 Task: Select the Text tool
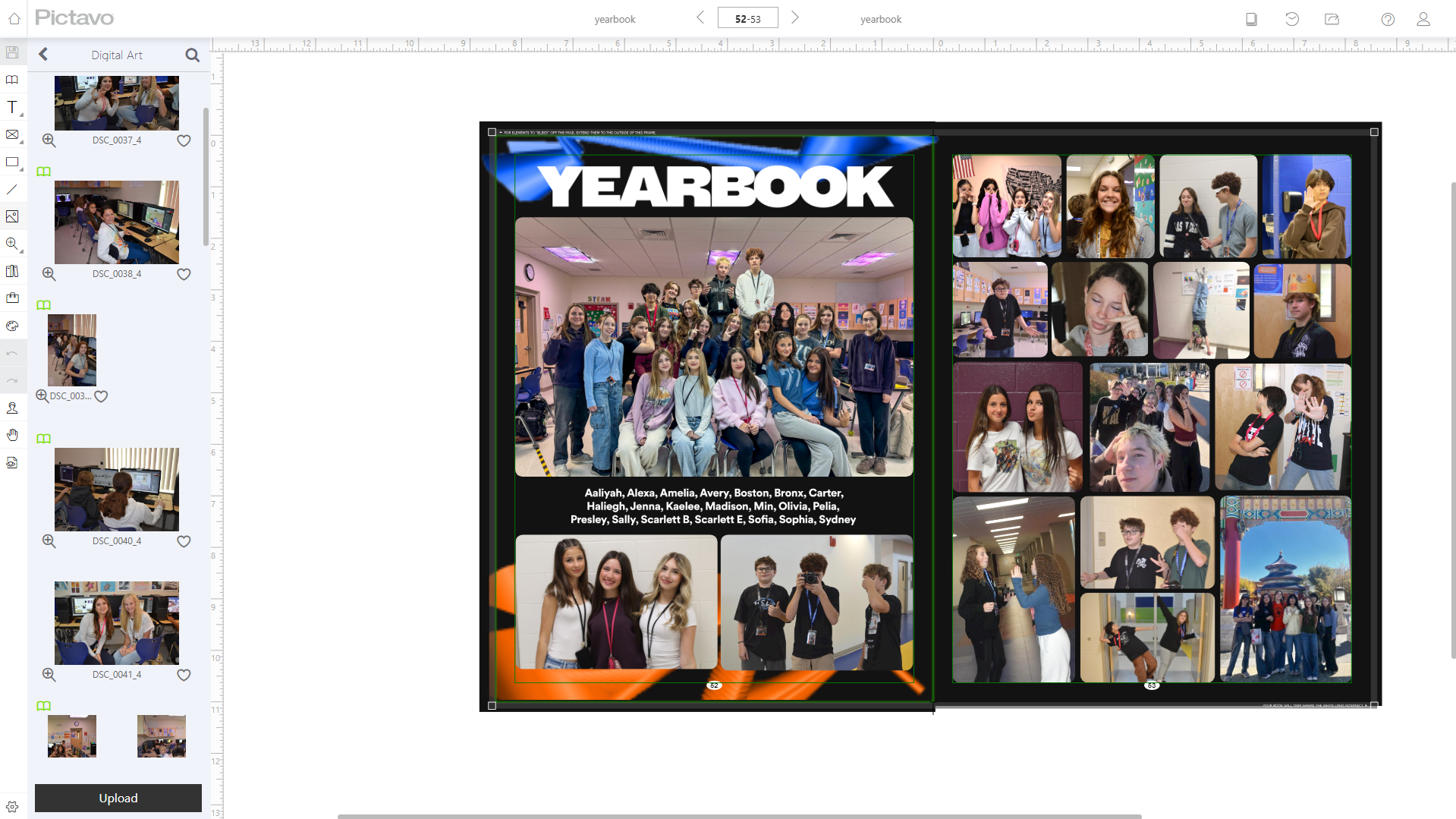(x=12, y=107)
